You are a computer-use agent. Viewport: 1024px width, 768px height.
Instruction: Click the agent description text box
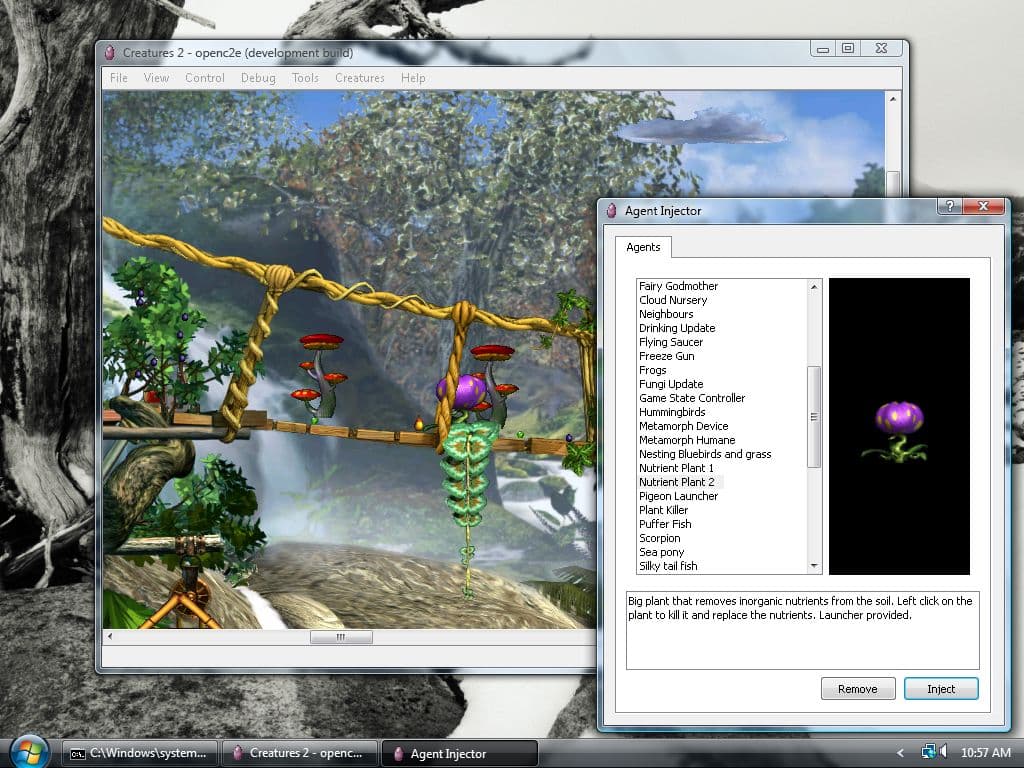click(x=802, y=630)
